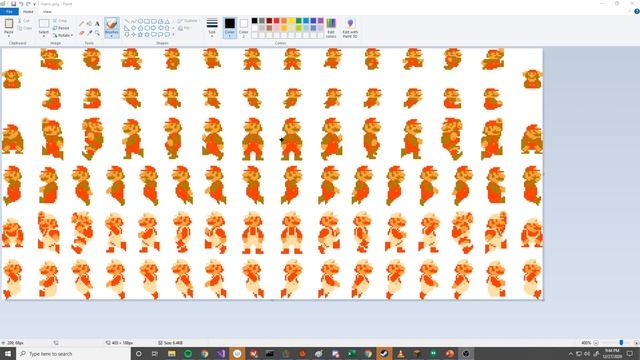The image size is (640, 360).
Task: Click the Undo arrow in title bar
Action: click(21, 4)
